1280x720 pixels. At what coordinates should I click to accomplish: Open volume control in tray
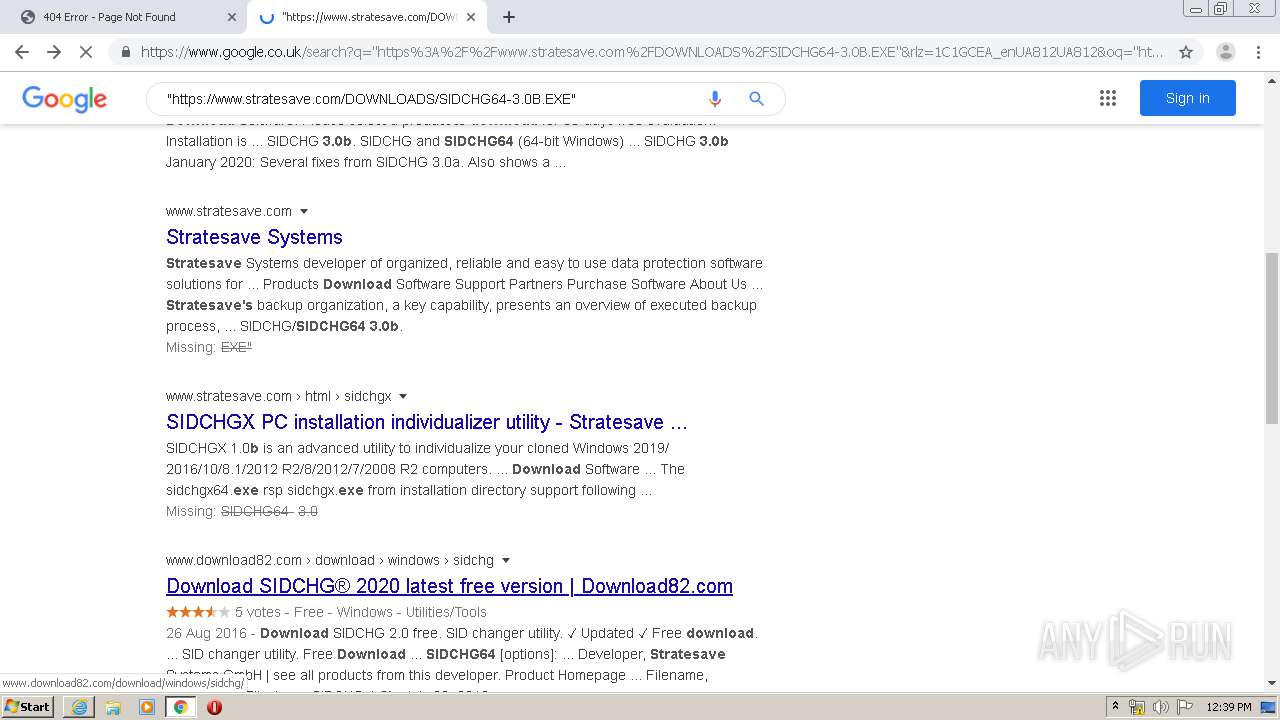1161,707
